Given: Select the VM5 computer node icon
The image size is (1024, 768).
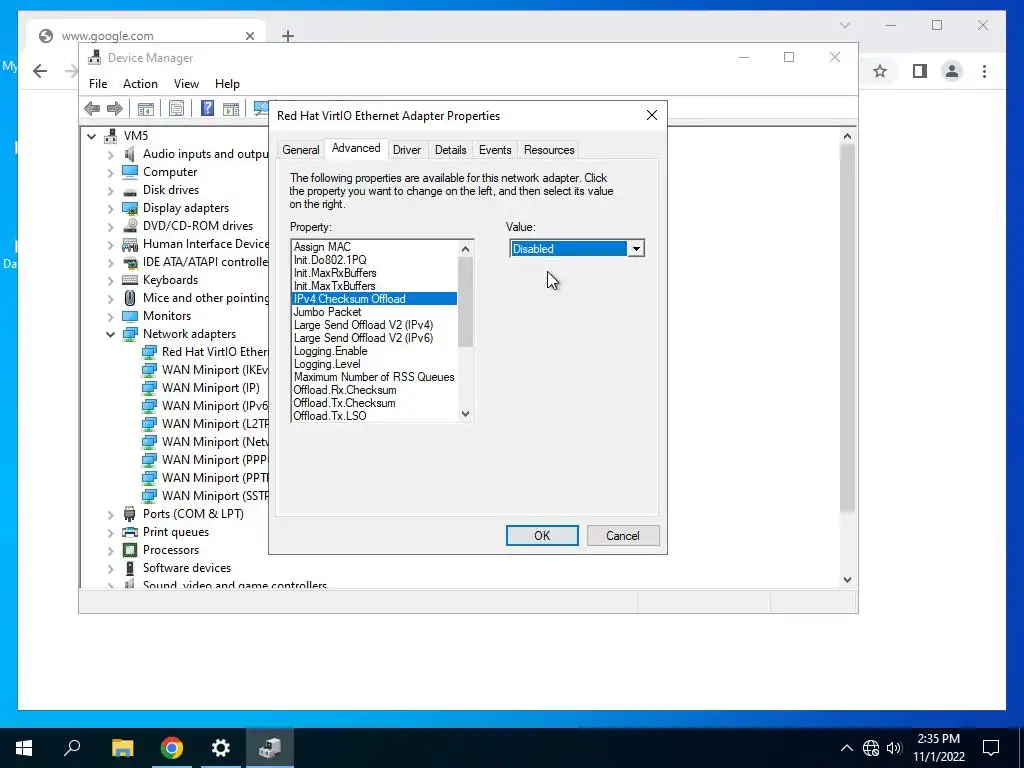Looking at the screenshot, I should coord(111,136).
